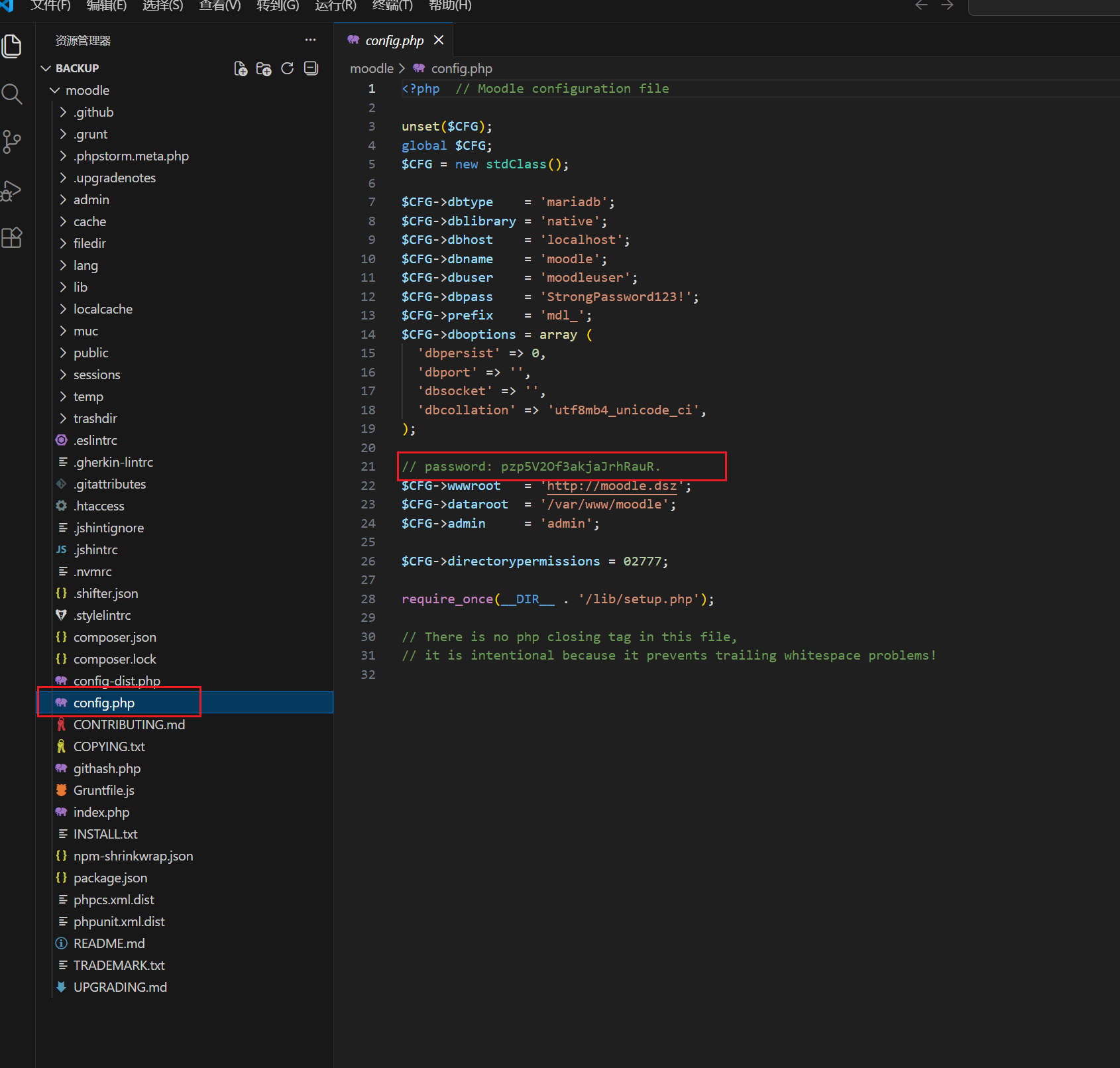1120x1068 pixels.
Task: Collapse all folders in explorer
Action: [311, 69]
